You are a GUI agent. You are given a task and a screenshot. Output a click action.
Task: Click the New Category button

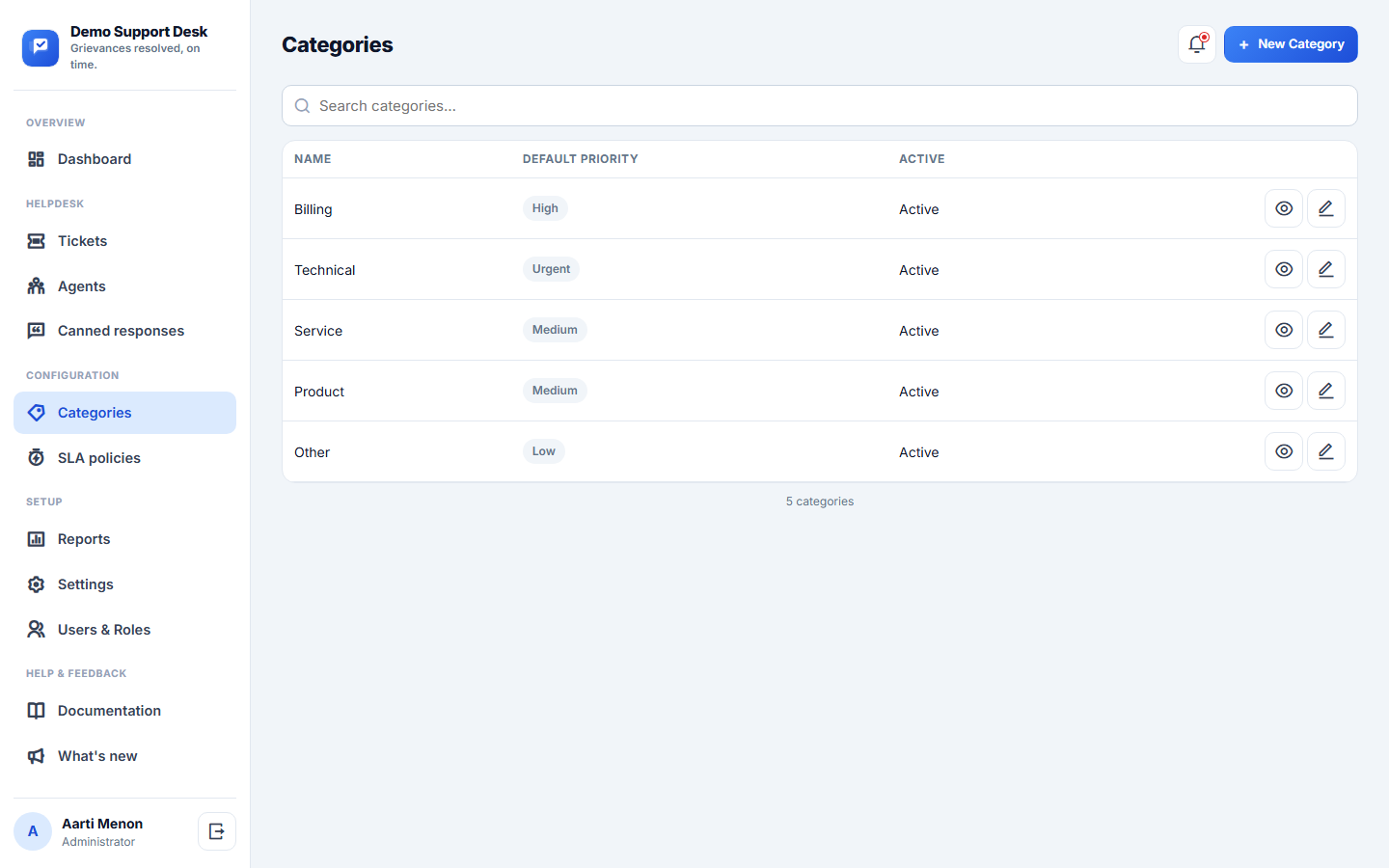pos(1291,44)
